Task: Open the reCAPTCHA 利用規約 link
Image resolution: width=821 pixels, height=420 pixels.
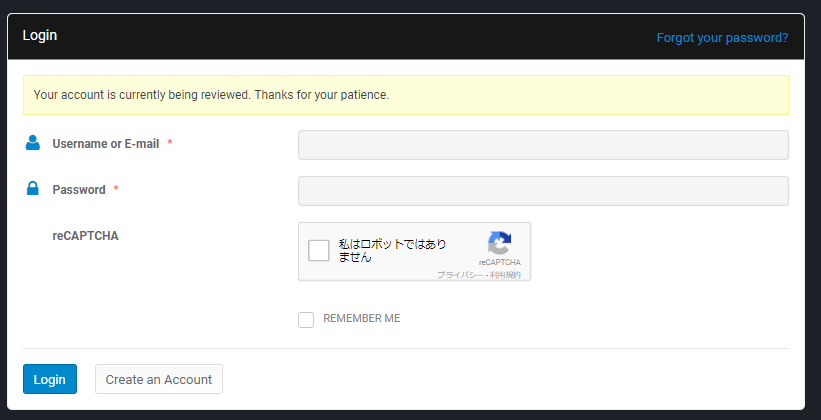Action: click(505, 275)
